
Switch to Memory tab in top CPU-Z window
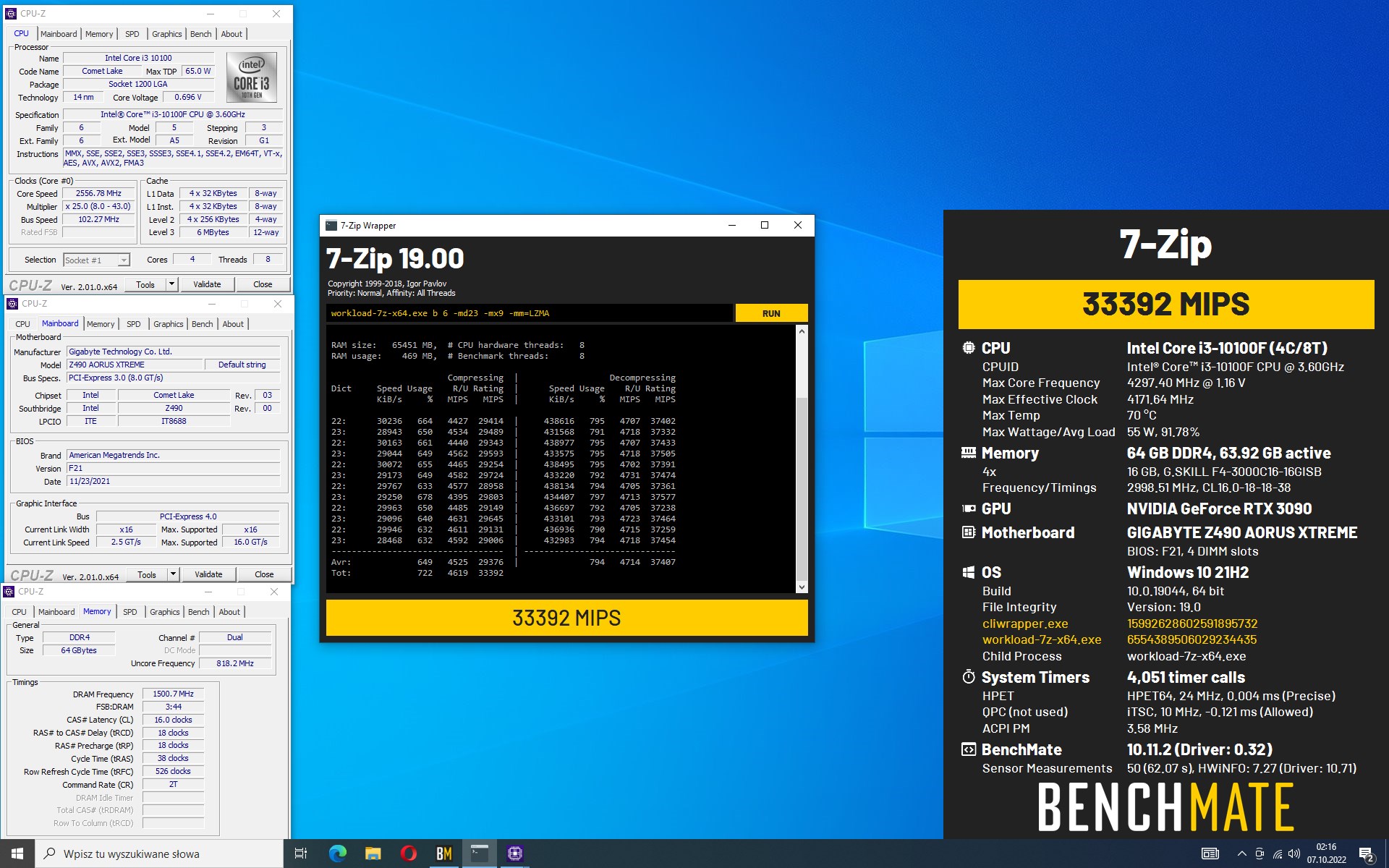[x=99, y=34]
